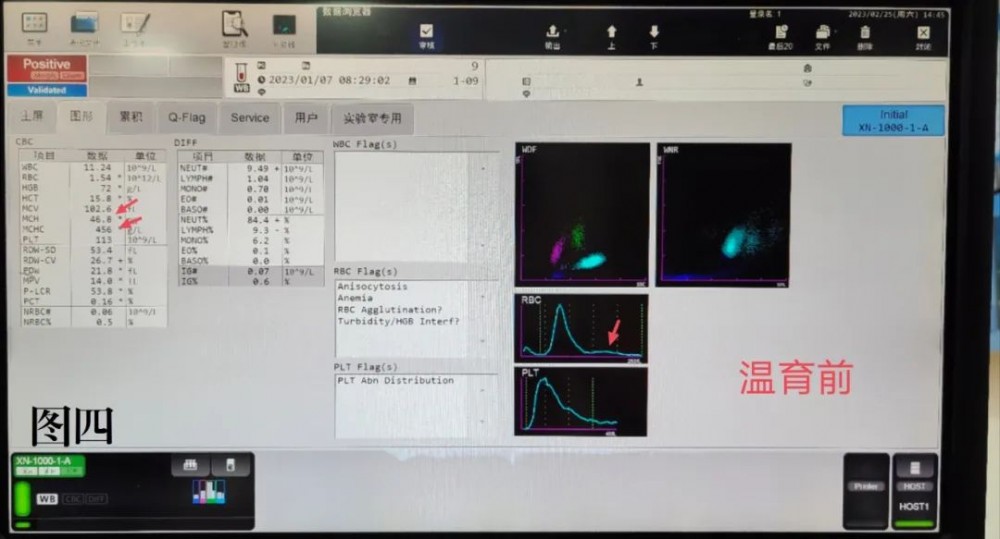Viewport: 1000px width, 539px height.
Task: Click the blue Validated status label
Action: click(x=47, y=90)
